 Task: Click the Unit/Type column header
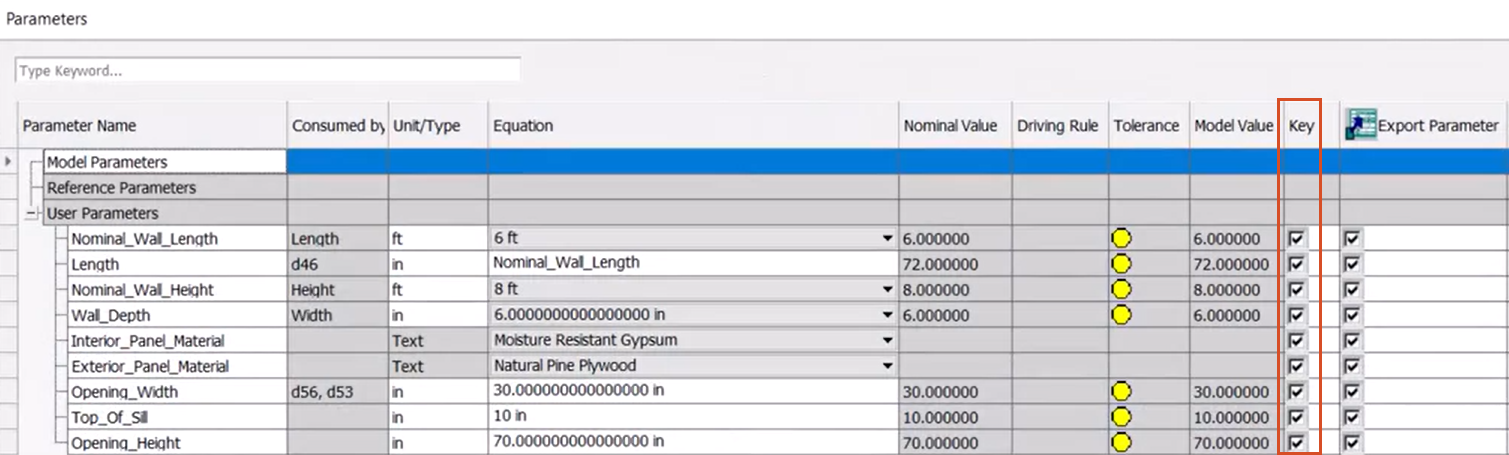coord(438,125)
